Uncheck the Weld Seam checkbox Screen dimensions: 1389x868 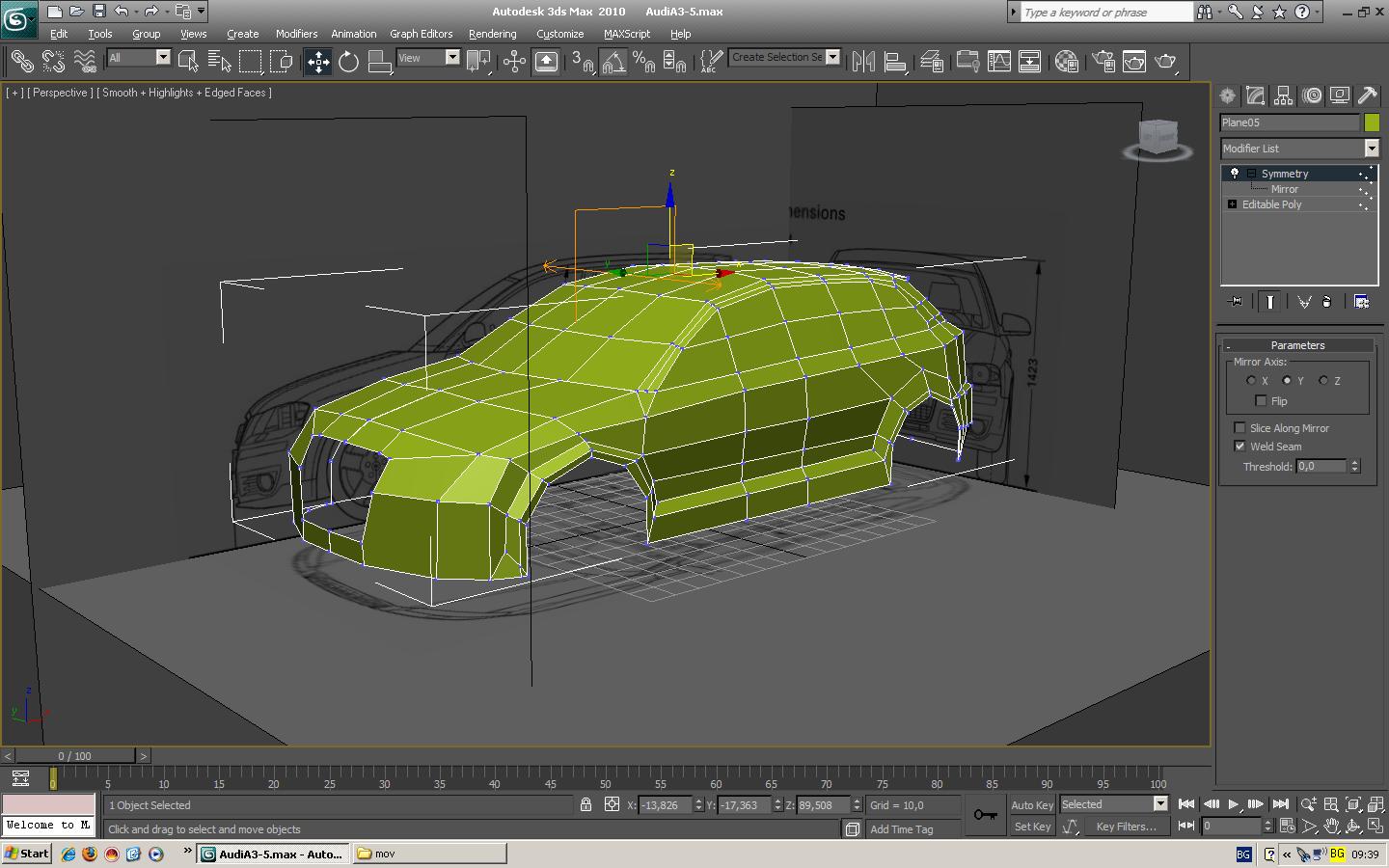pyautogui.click(x=1239, y=446)
